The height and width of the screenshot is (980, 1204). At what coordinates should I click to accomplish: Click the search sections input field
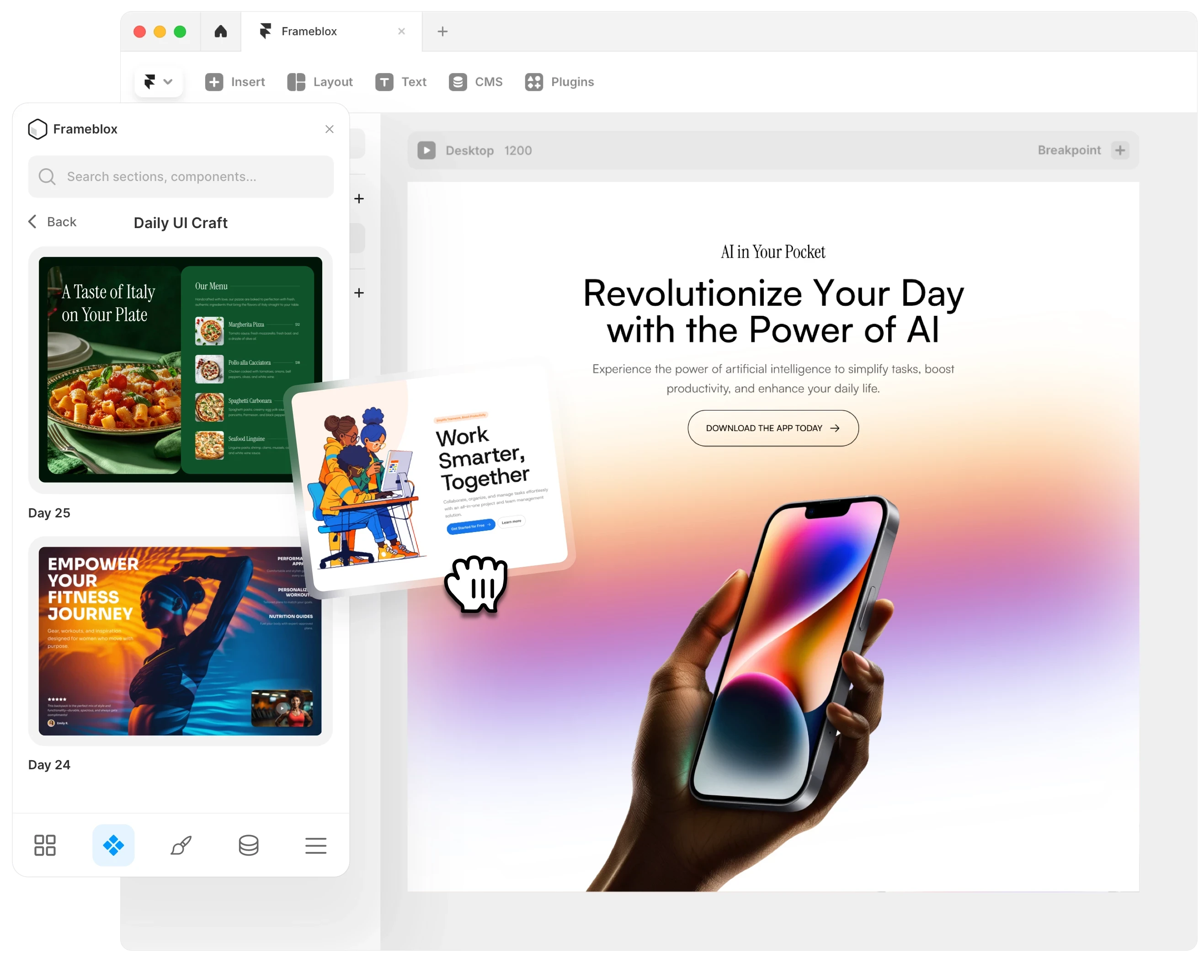[x=181, y=177]
